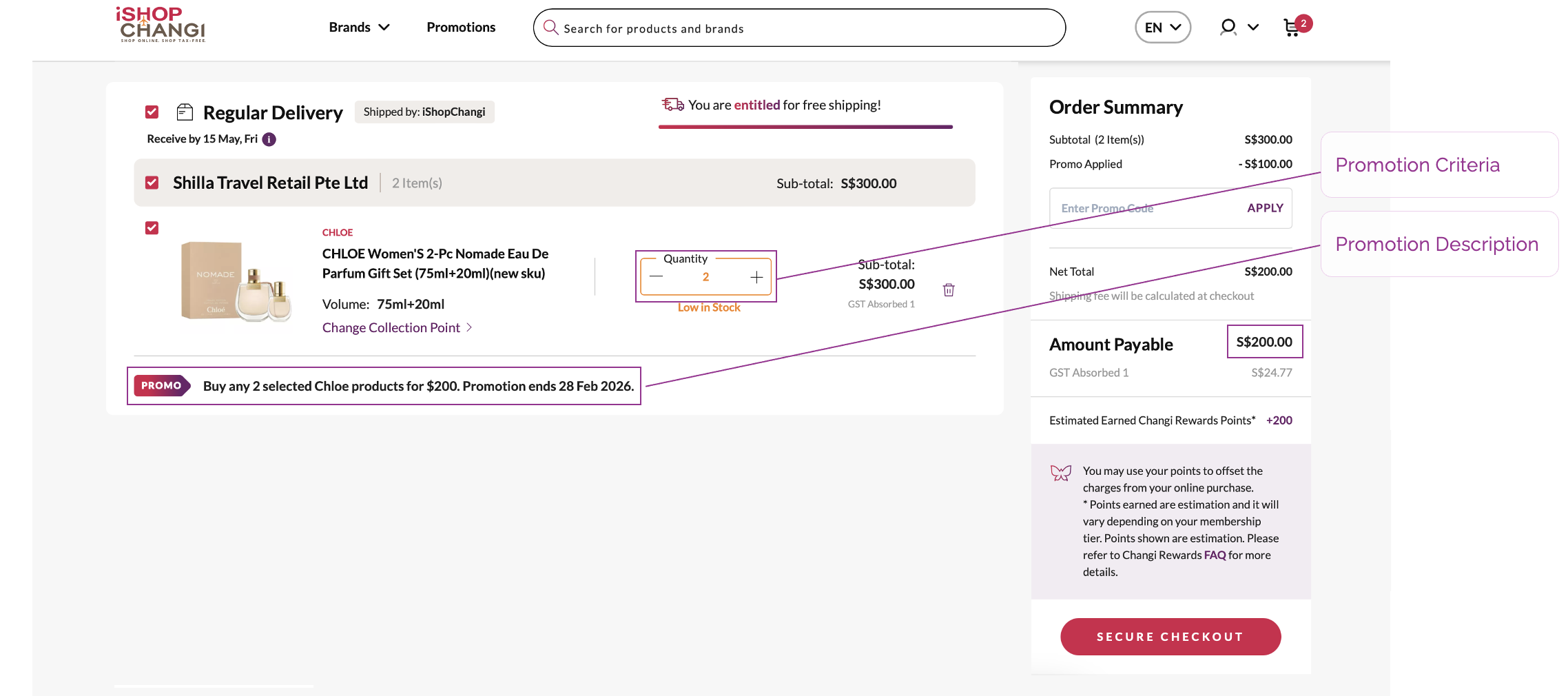Increase quantity with the plus icon
Image resolution: width=1568 pixels, height=696 pixels.
(x=756, y=277)
